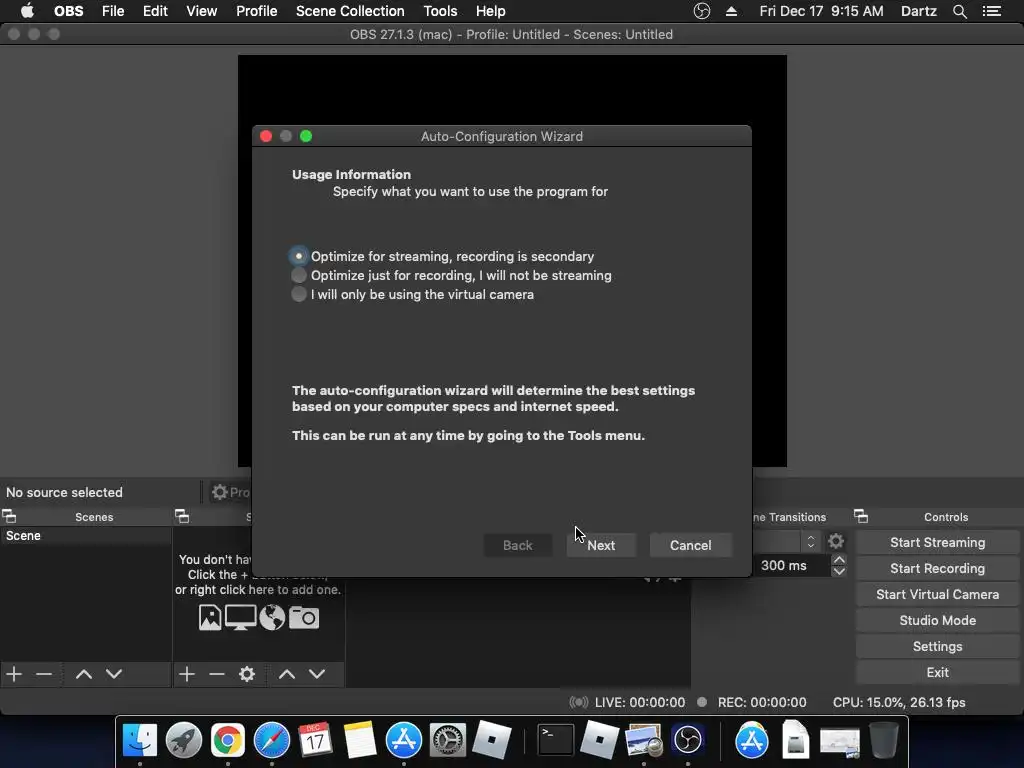Click the display capture monitor icon in Sources
The image size is (1024, 768).
point(240,617)
